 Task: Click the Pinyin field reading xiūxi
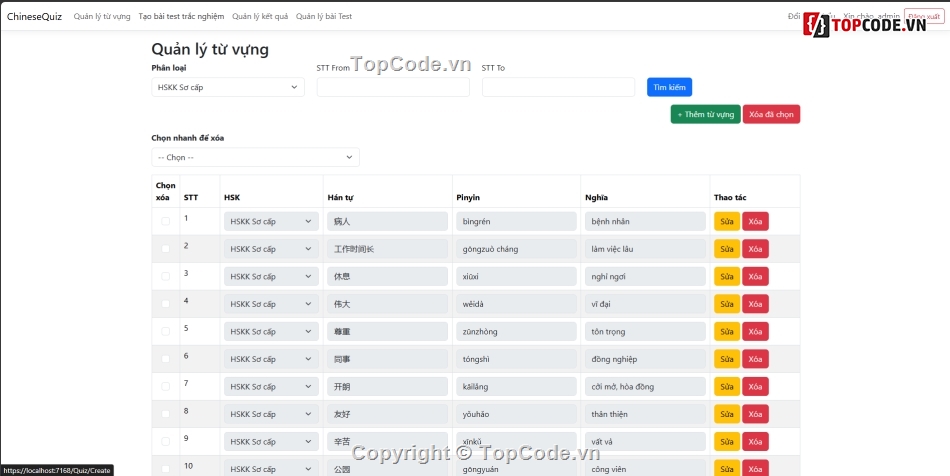coord(516,277)
